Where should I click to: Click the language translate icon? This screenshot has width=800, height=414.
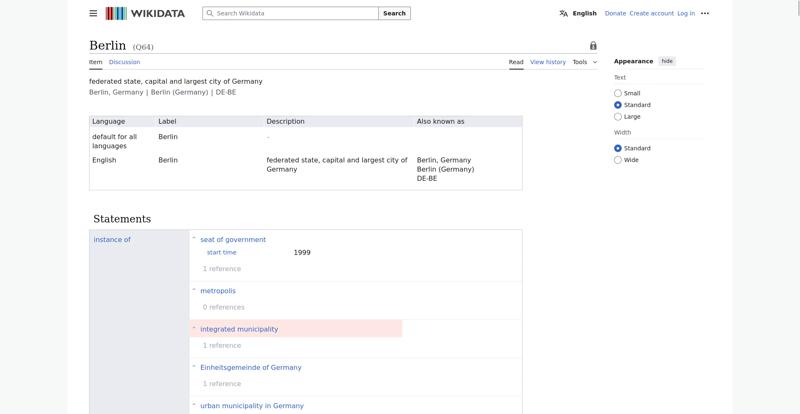[563, 13]
